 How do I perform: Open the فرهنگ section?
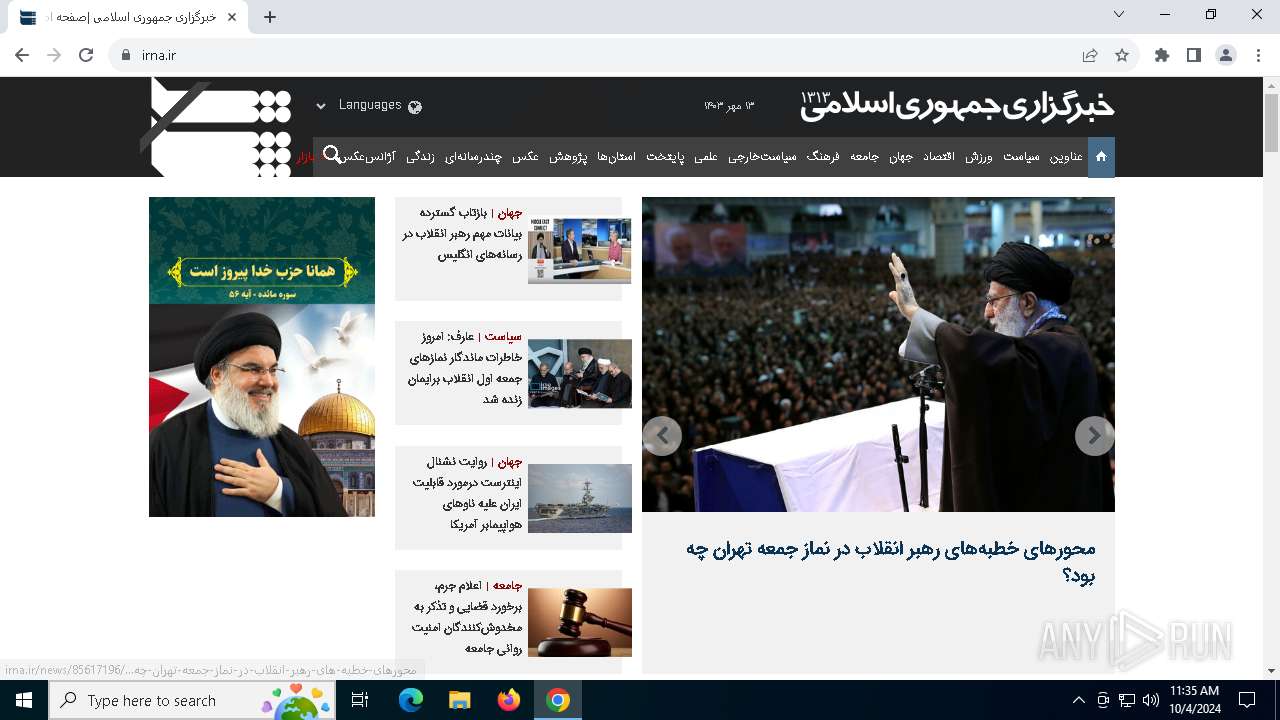point(823,157)
